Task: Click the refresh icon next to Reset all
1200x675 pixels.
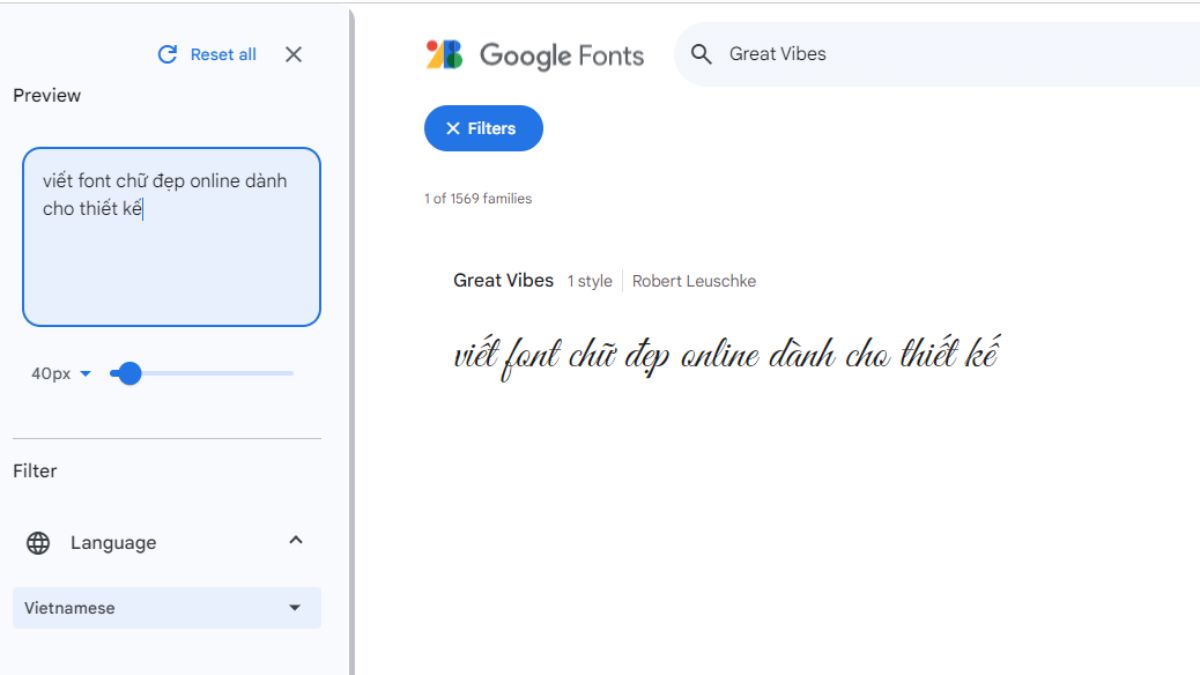Action: (170, 54)
